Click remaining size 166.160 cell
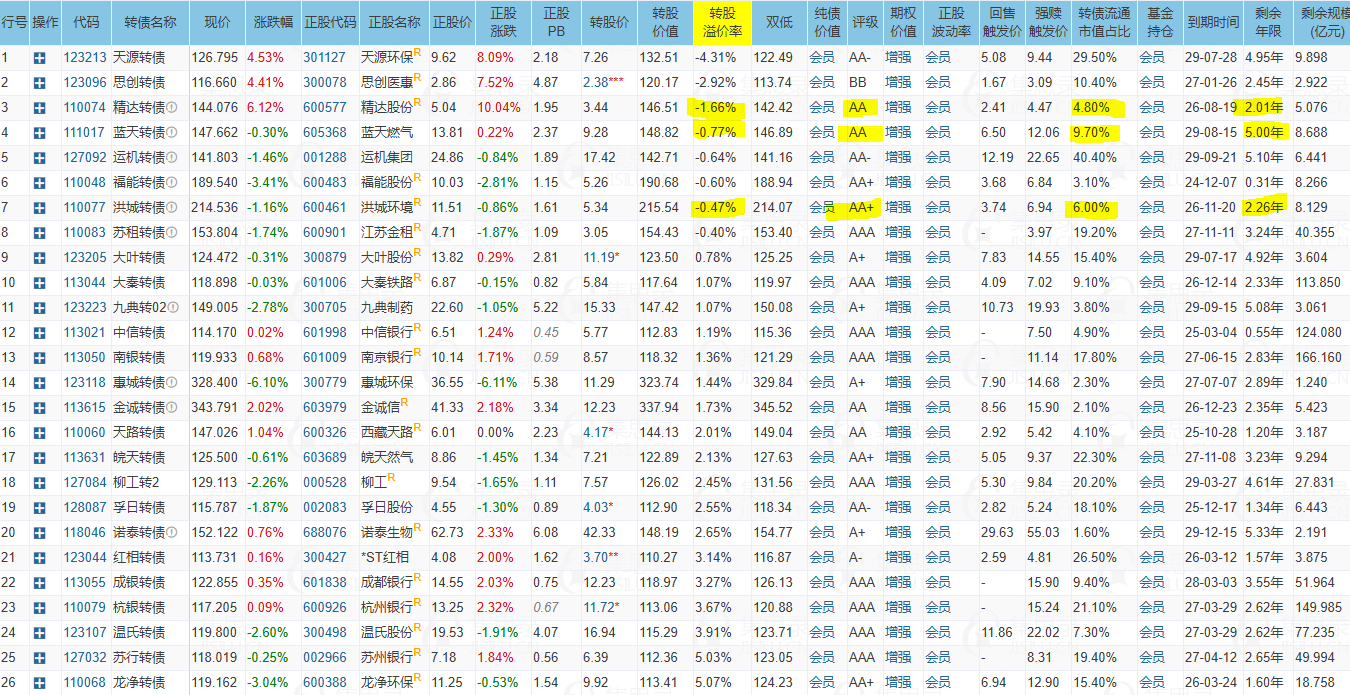 pos(1317,358)
